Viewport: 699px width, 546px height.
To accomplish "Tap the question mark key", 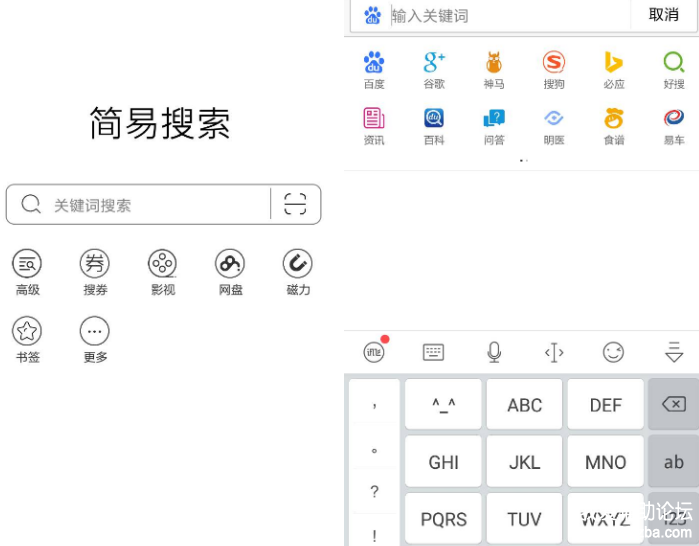I will click(x=374, y=492).
